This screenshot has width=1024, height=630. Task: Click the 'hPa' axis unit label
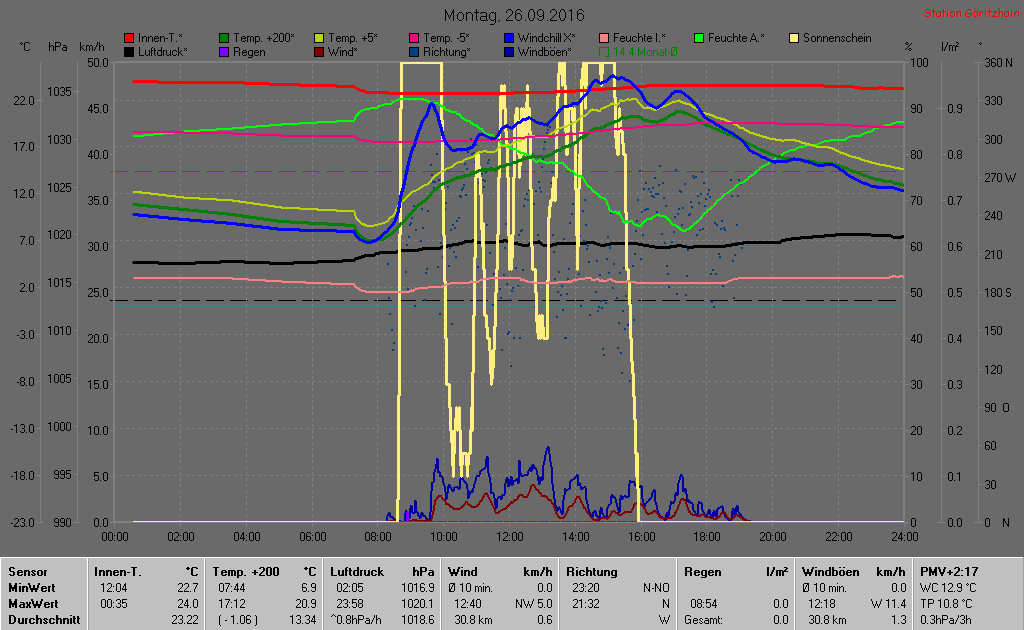click(57, 47)
